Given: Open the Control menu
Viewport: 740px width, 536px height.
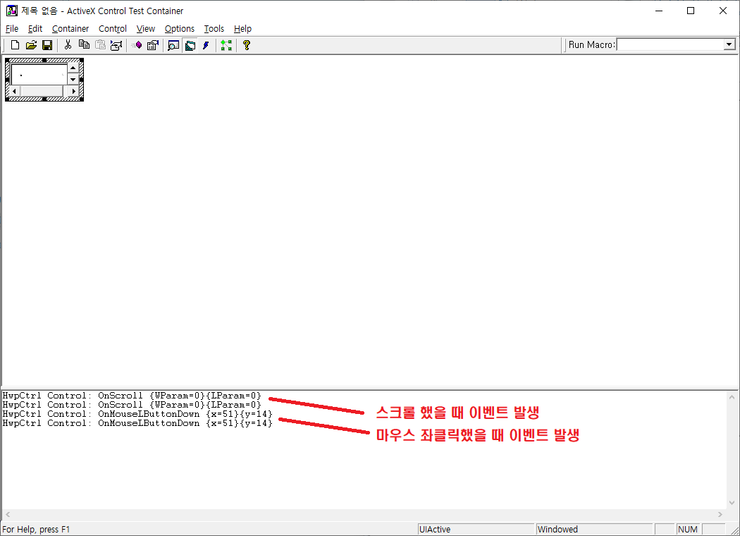Looking at the screenshot, I should tap(113, 29).
